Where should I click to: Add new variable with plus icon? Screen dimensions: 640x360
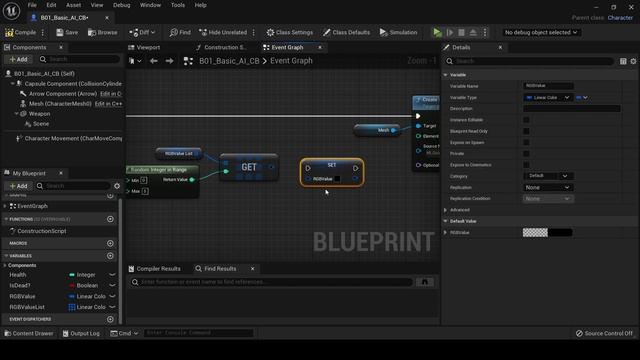tap(110, 256)
